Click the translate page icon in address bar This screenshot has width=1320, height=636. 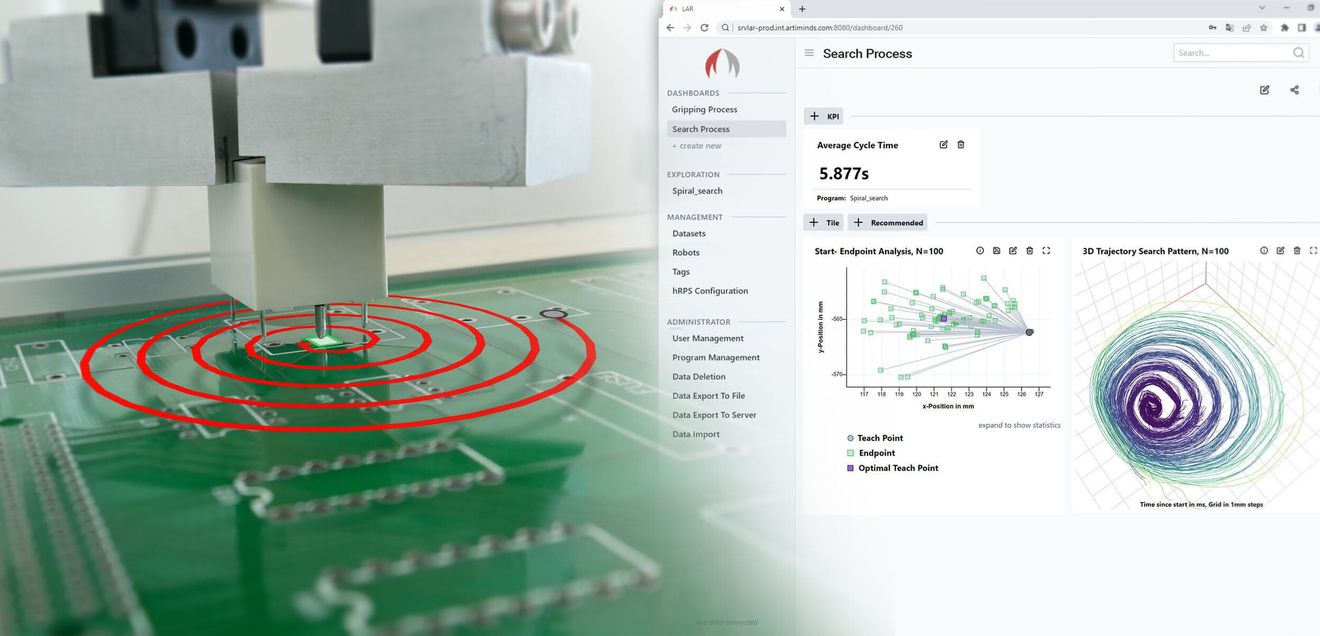tap(1230, 28)
